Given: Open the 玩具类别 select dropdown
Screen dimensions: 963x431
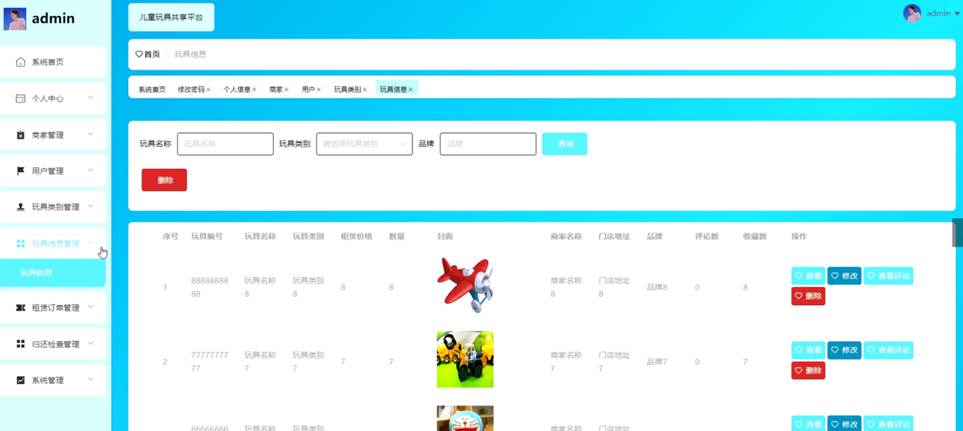Looking at the screenshot, I should 364,144.
